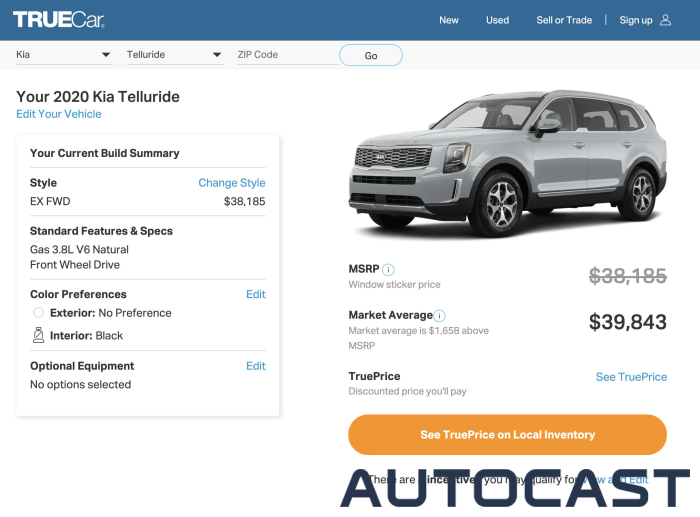The width and height of the screenshot is (700, 517).
Task: Click the Sign up user profile icon
Action: pyautogui.click(x=666, y=20)
